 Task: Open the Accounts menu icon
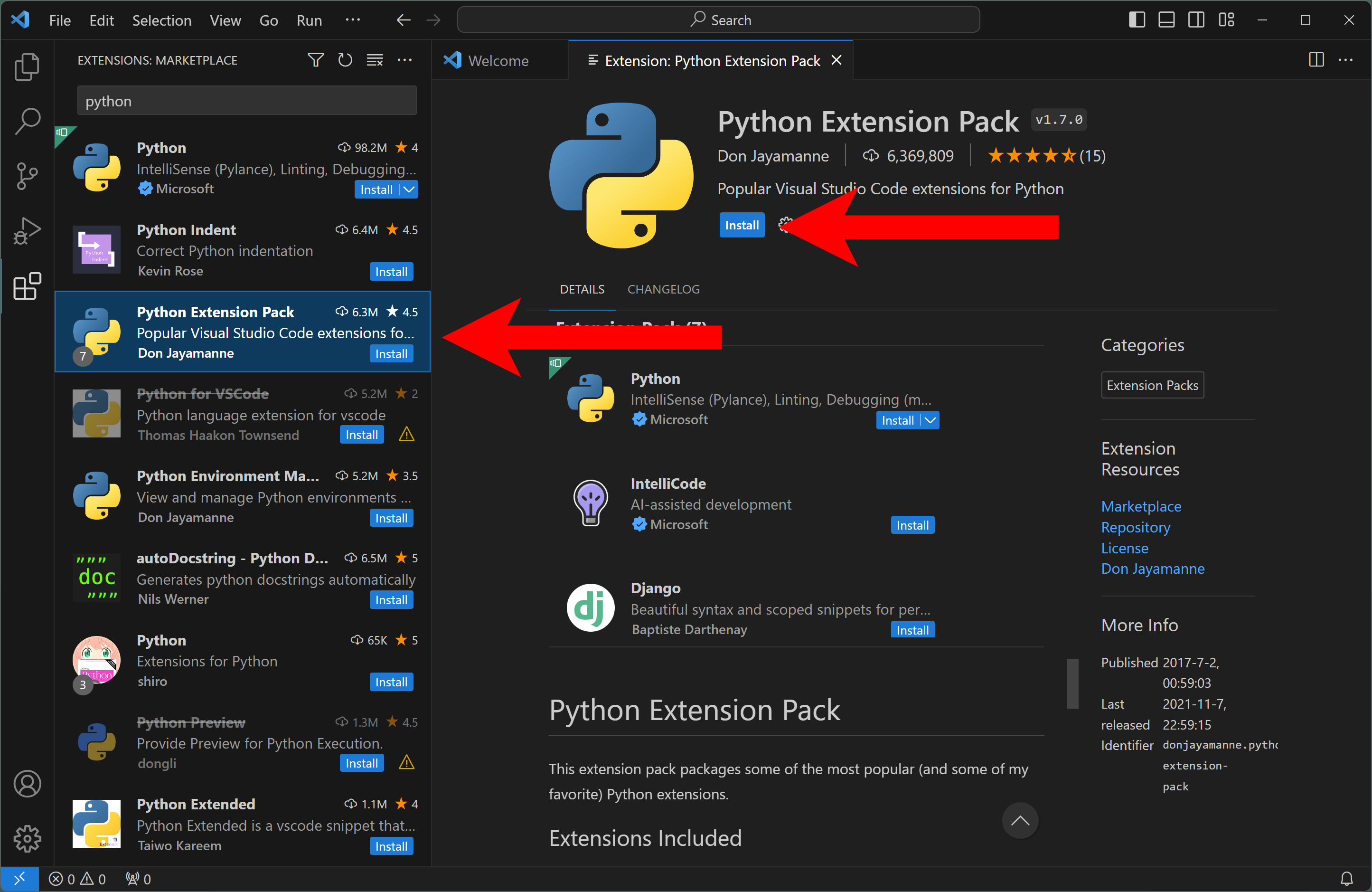[x=27, y=784]
